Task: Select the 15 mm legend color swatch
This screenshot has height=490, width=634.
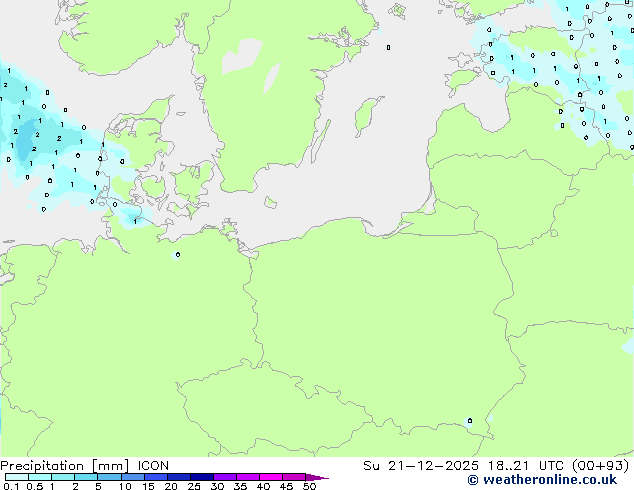Action: point(156,477)
